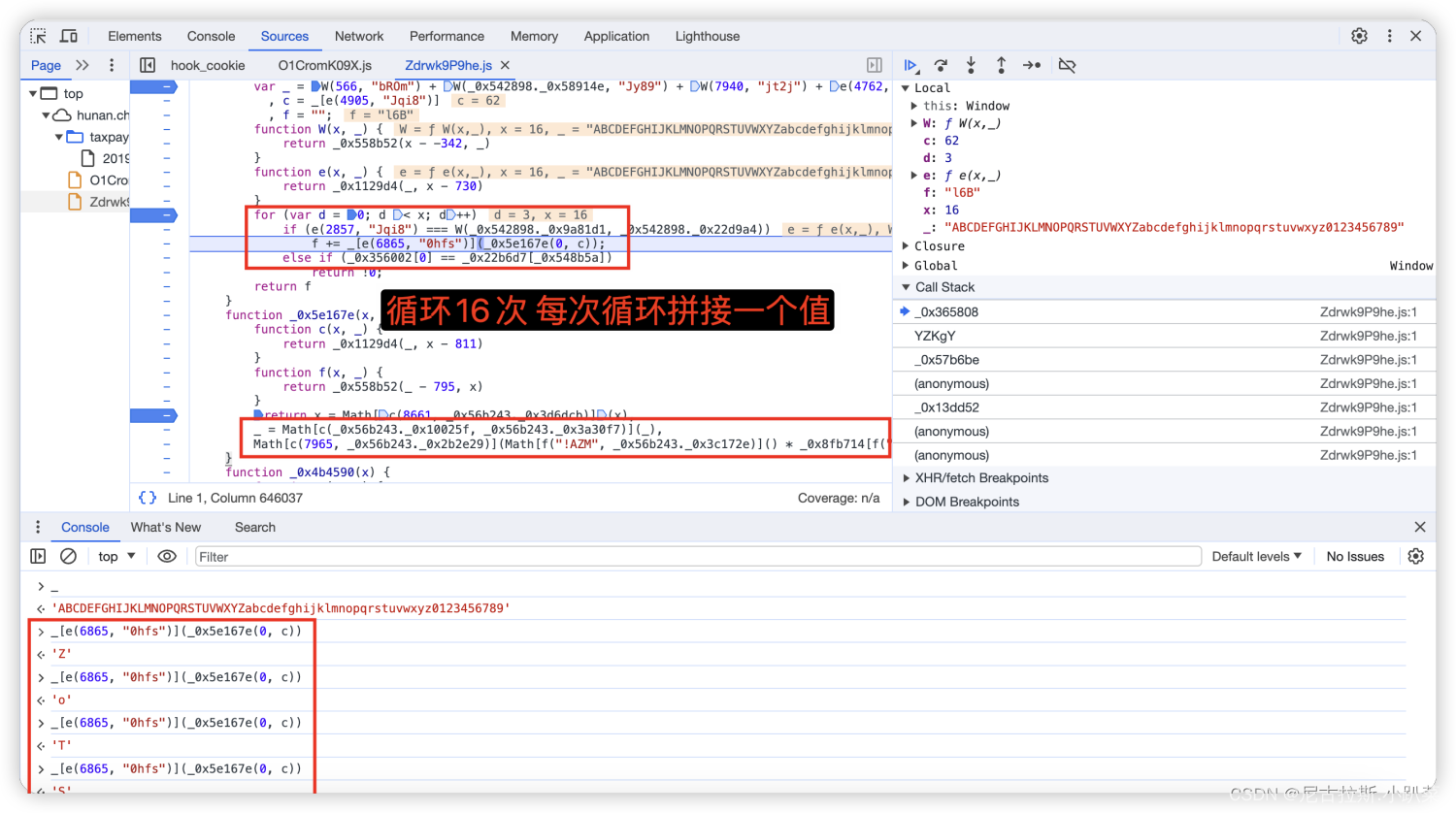Viewport: 1456px width, 813px height.
Task: Open the Performance tab
Action: pos(447,36)
